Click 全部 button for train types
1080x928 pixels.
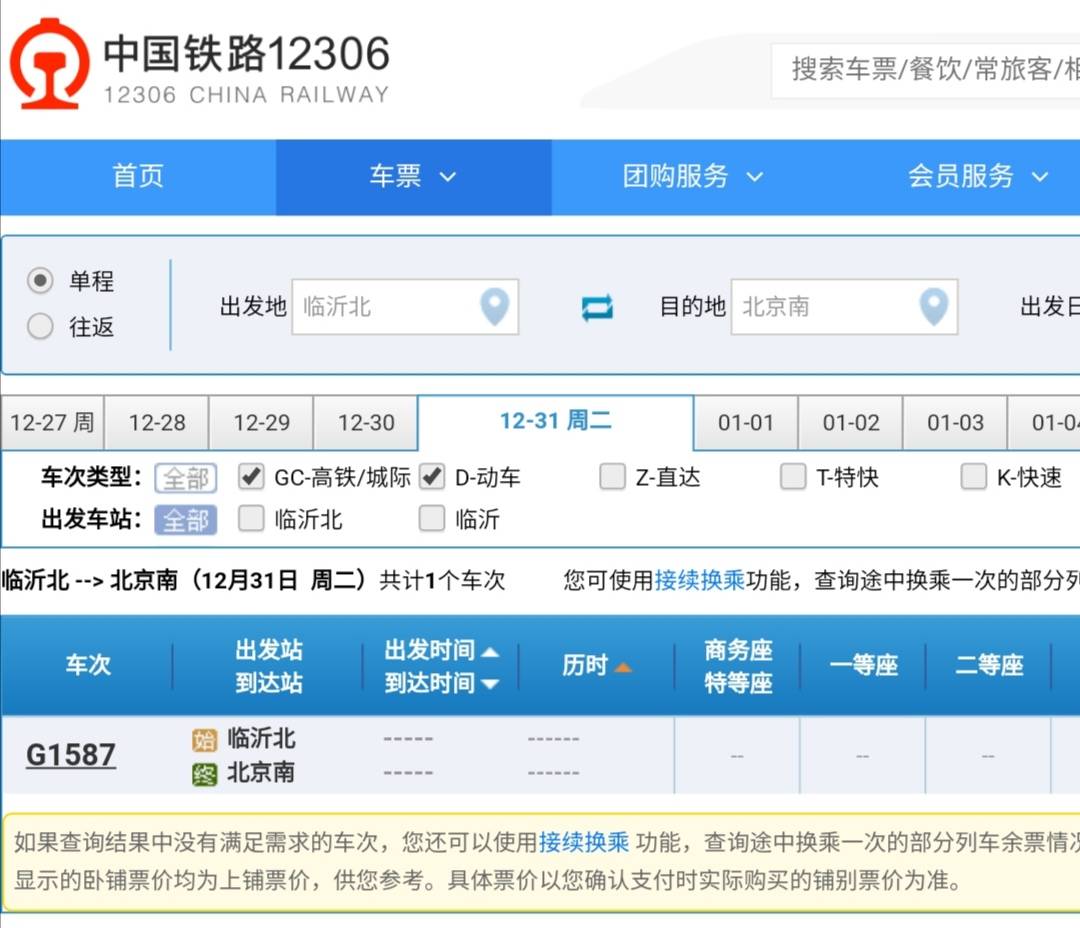(186, 478)
